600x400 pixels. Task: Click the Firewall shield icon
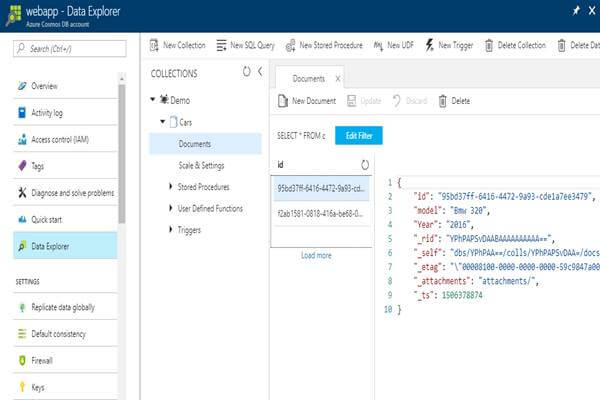[x=22, y=361]
